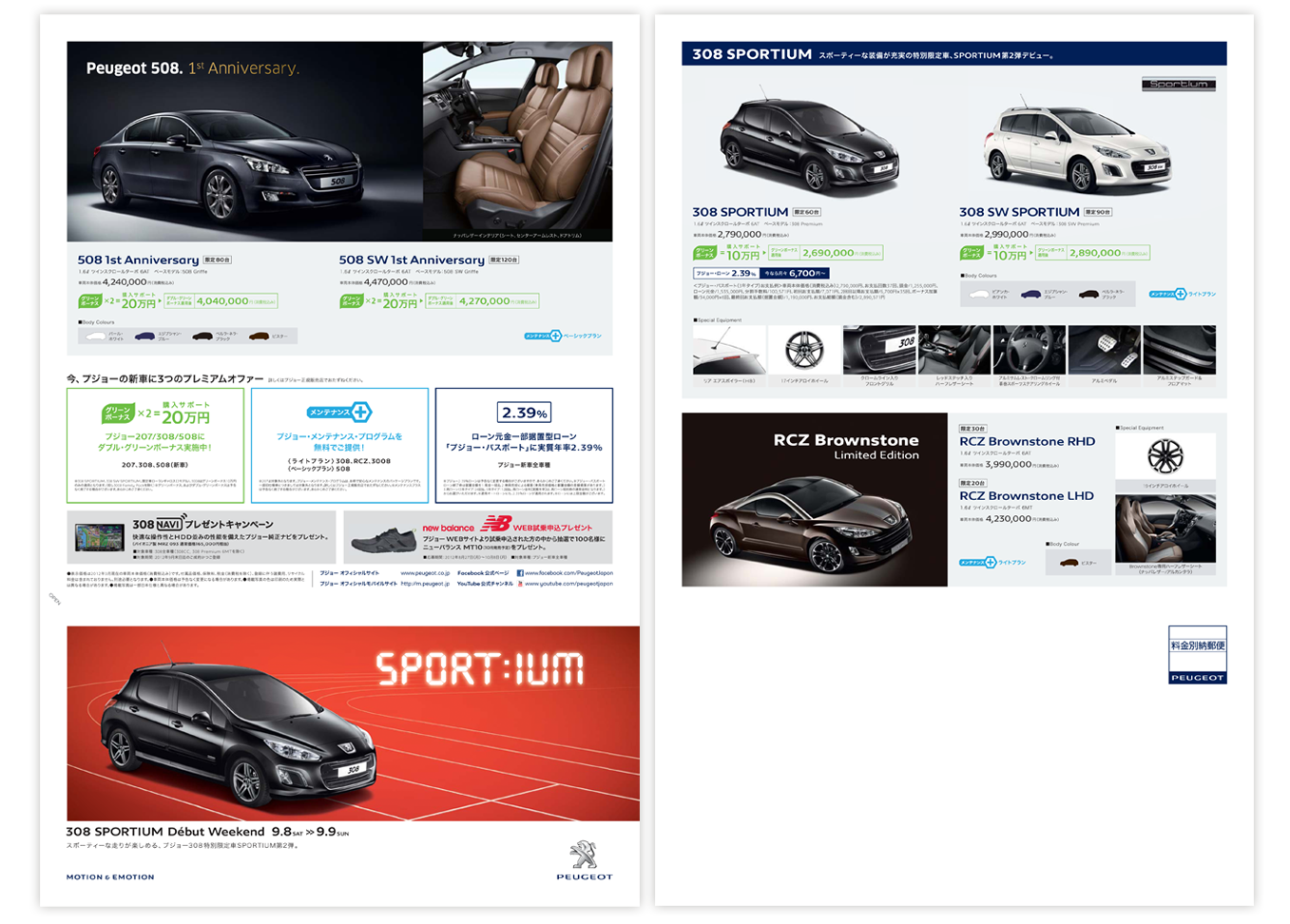Click the aluminium pedals thumbnail
The image size is (1290, 924).
coord(1104,350)
